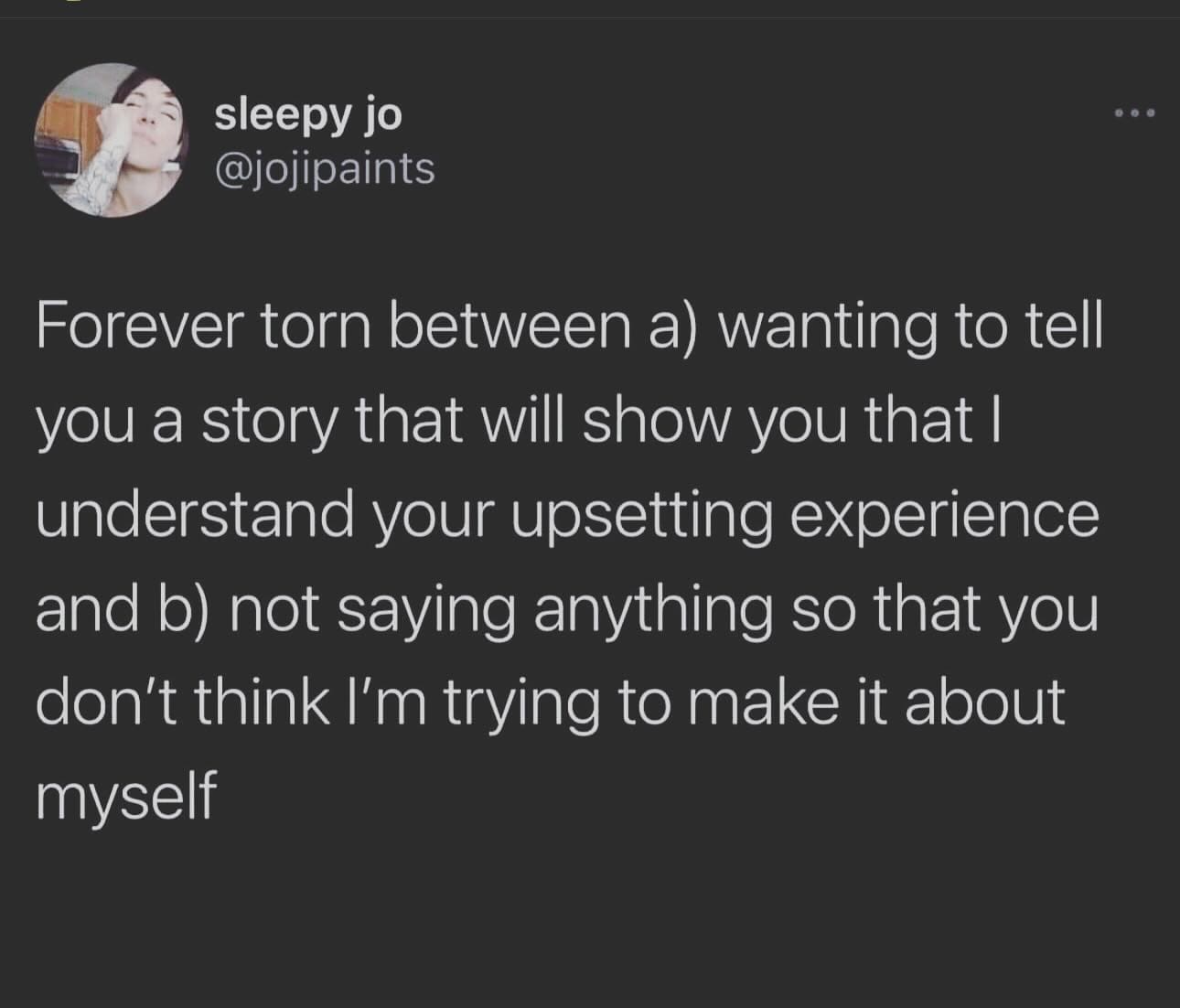This screenshot has height=1008, width=1180.
Task: Click the word "anything" in the tweet
Action: [652, 611]
